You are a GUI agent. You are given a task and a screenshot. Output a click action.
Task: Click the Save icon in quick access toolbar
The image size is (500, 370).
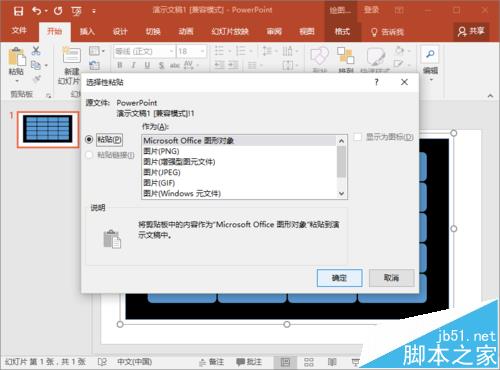(x=18, y=11)
